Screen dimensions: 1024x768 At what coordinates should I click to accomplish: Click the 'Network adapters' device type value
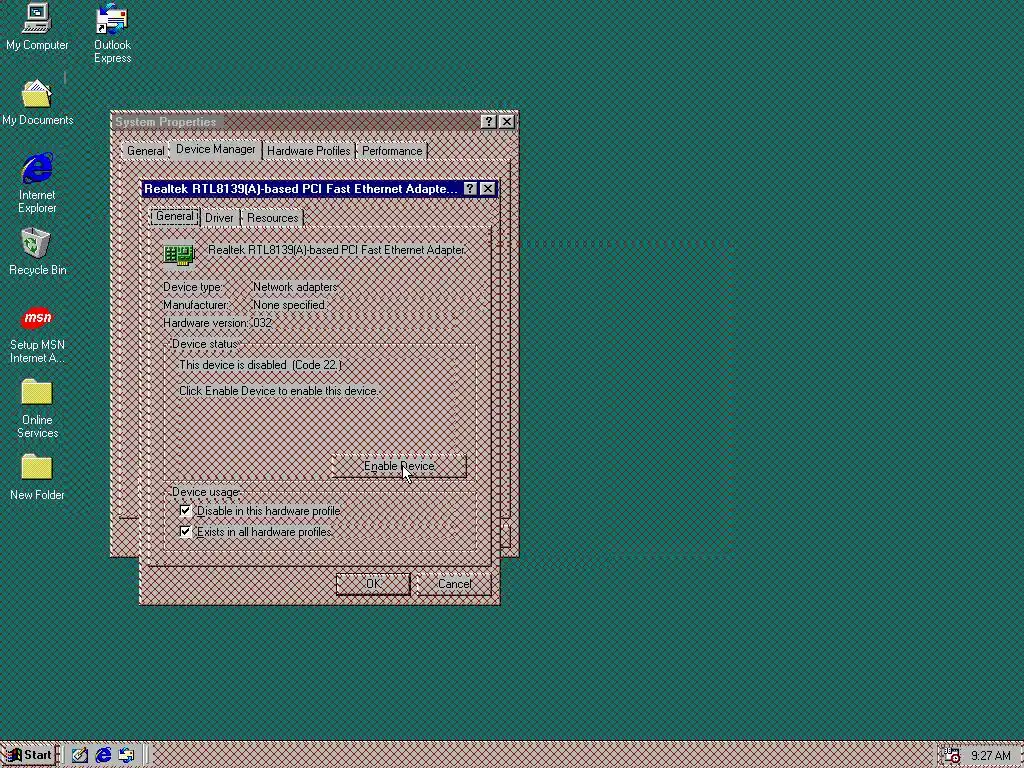pos(295,287)
